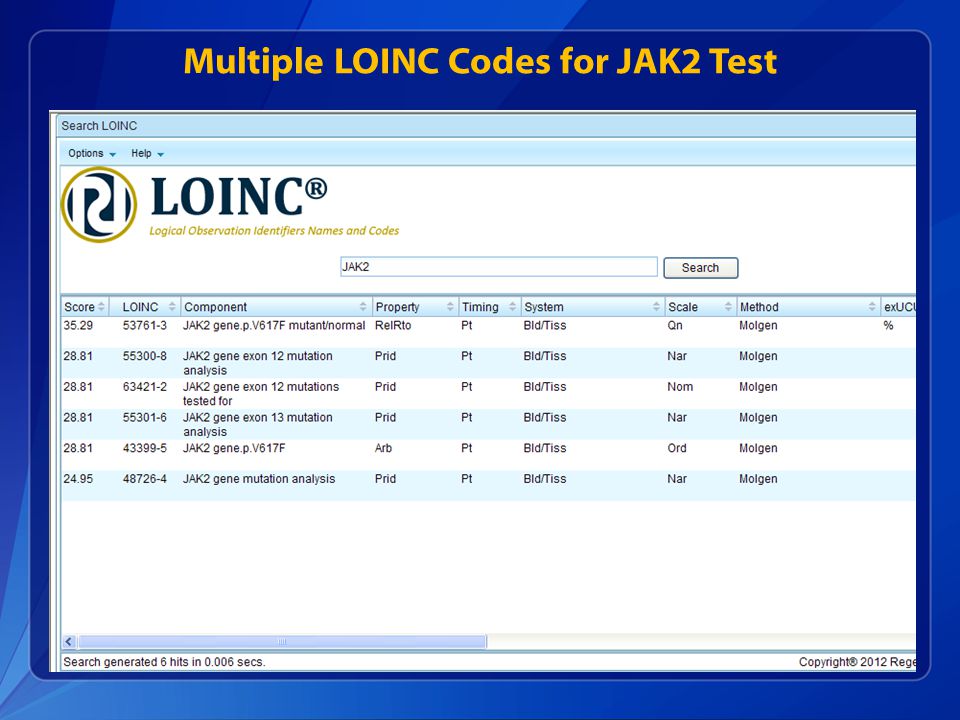960x720 pixels.
Task: Click 'JAK2 gene.p.V617F mutant/normal' component
Action: [x=274, y=326]
